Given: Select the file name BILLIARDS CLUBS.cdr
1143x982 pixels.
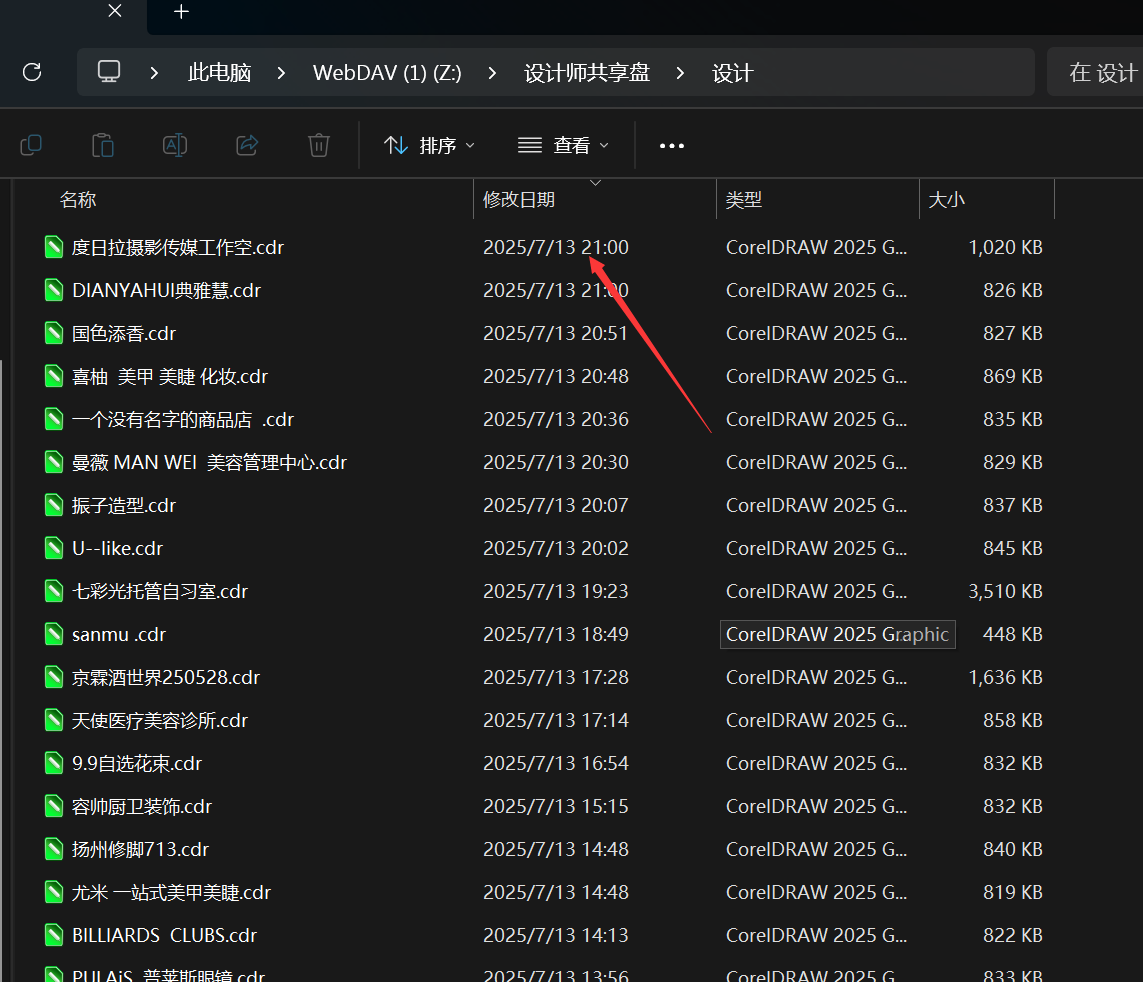Looking at the screenshot, I should point(164,935).
